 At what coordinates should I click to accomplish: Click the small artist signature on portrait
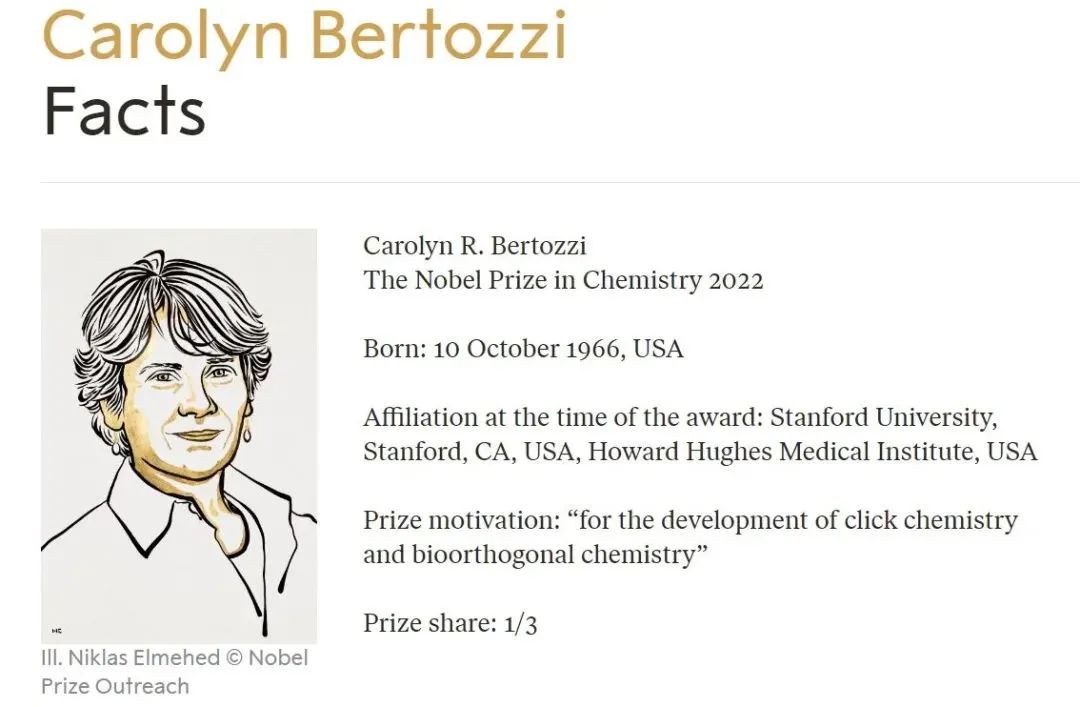click(x=56, y=631)
